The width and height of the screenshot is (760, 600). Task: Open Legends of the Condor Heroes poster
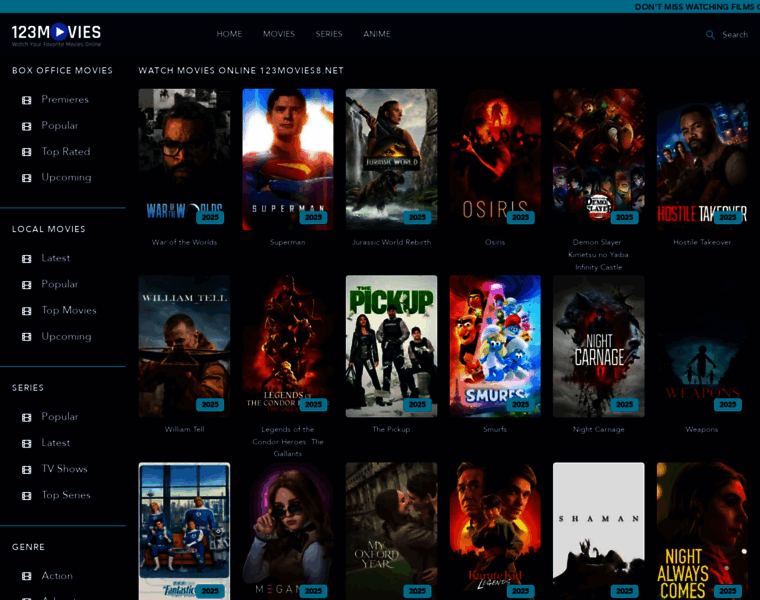288,346
